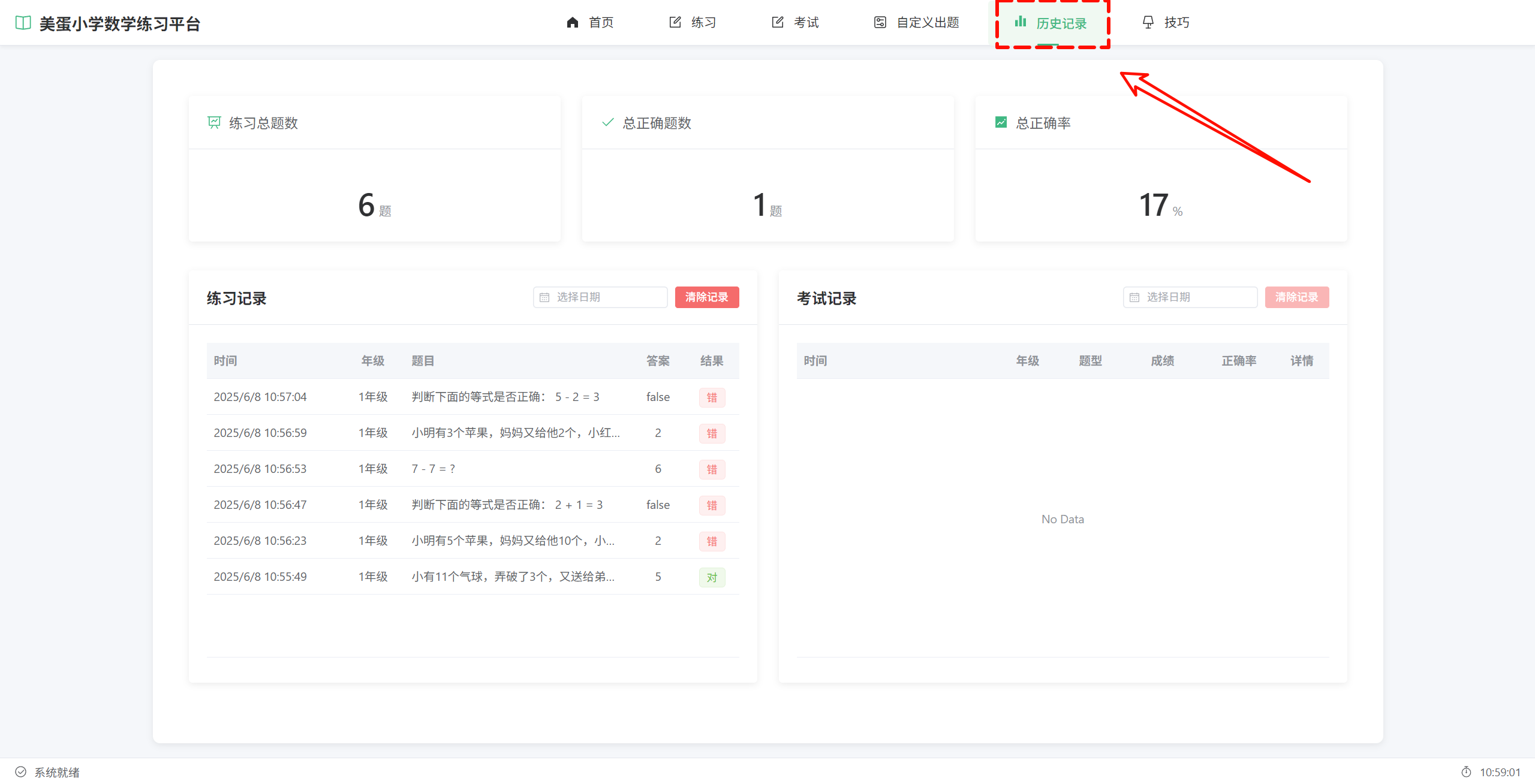Click the book logo icon beside platform title

[x=23, y=23]
